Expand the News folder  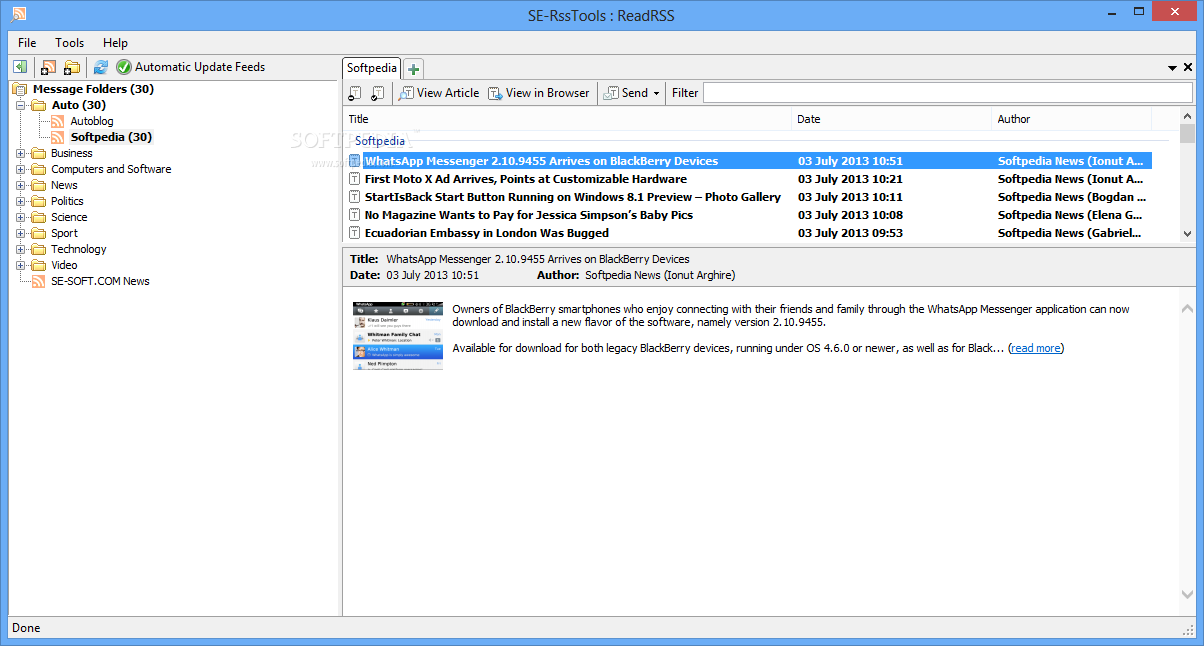tap(21, 185)
